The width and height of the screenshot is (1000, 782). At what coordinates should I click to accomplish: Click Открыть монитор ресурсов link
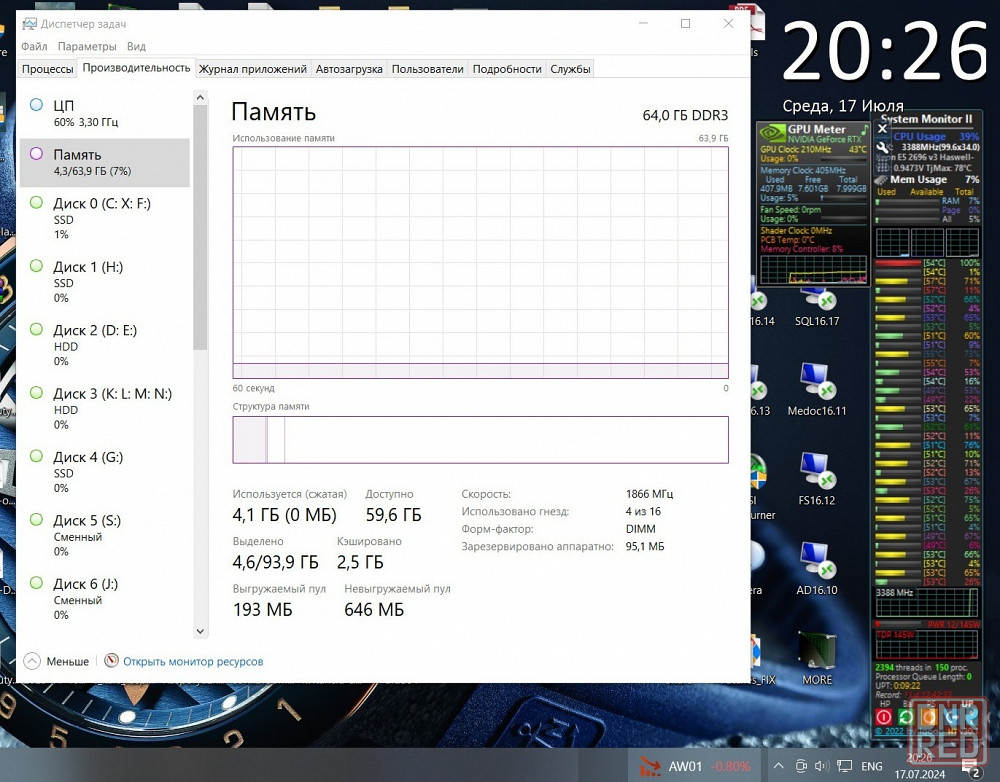(193, 661)
